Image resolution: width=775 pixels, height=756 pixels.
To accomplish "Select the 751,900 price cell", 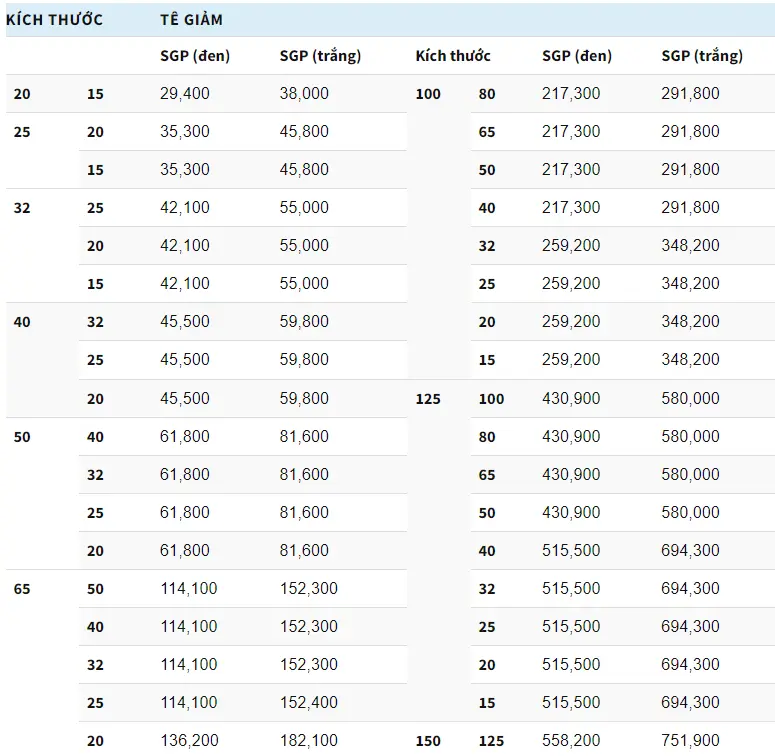I will tap(690, 741).
